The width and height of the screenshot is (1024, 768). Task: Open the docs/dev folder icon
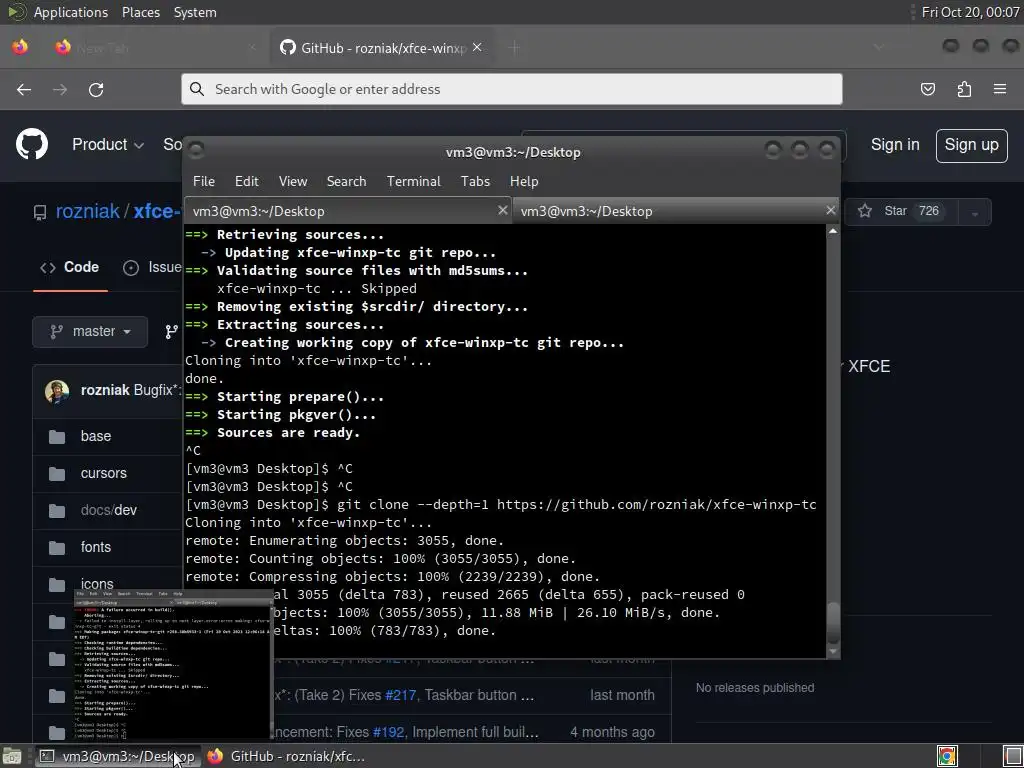click(57, 510)
